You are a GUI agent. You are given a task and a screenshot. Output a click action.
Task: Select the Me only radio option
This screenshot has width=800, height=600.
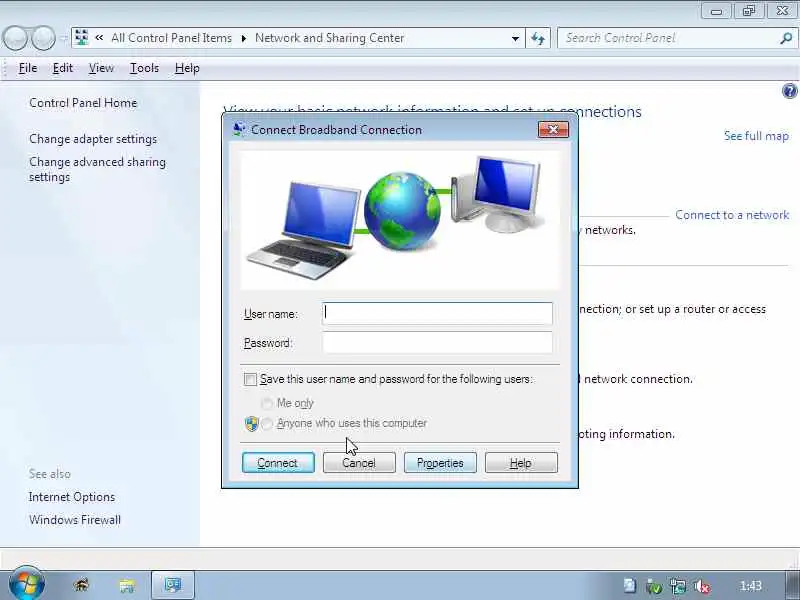coord(266,403)
